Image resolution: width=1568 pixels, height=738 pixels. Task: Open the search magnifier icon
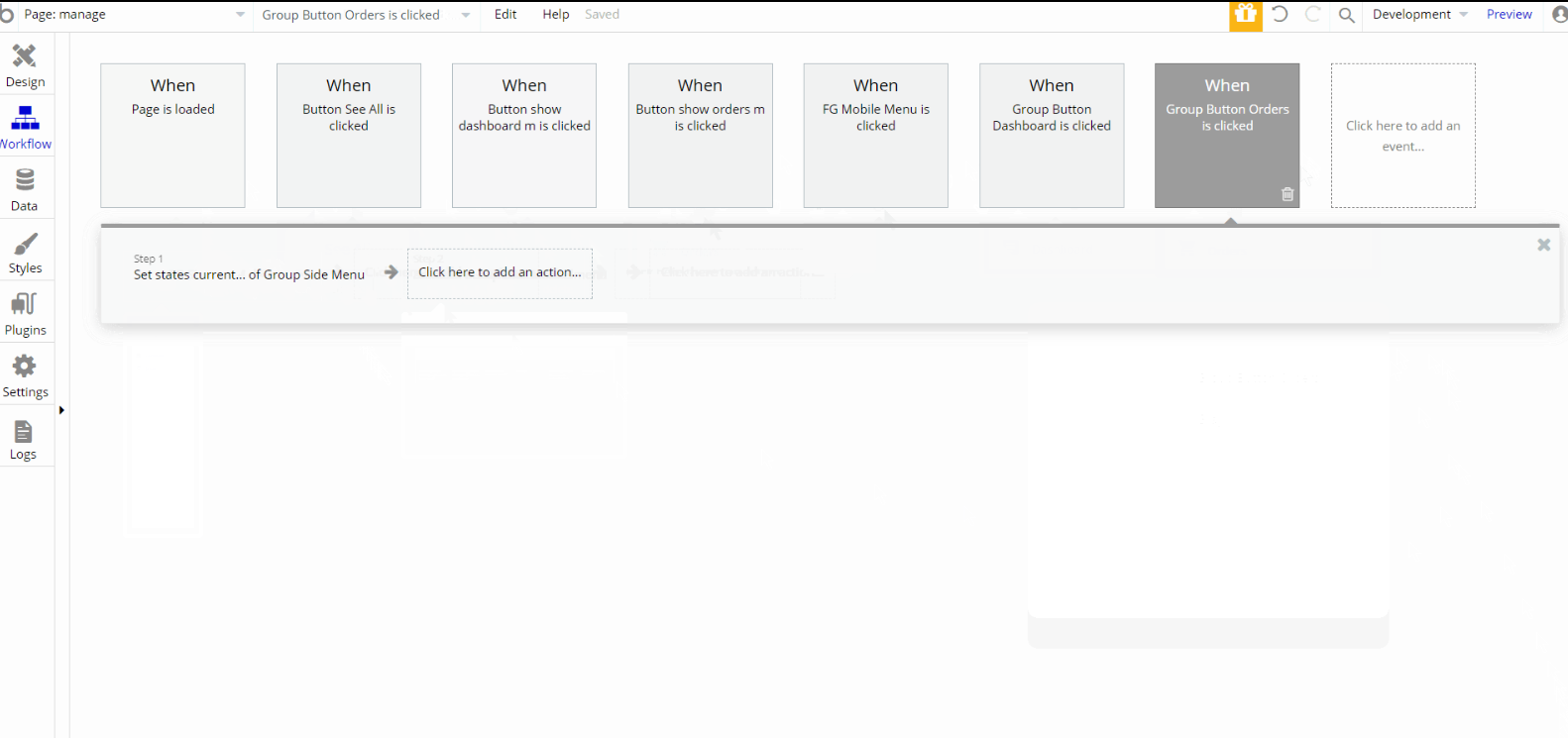(x=1346, y=15)
